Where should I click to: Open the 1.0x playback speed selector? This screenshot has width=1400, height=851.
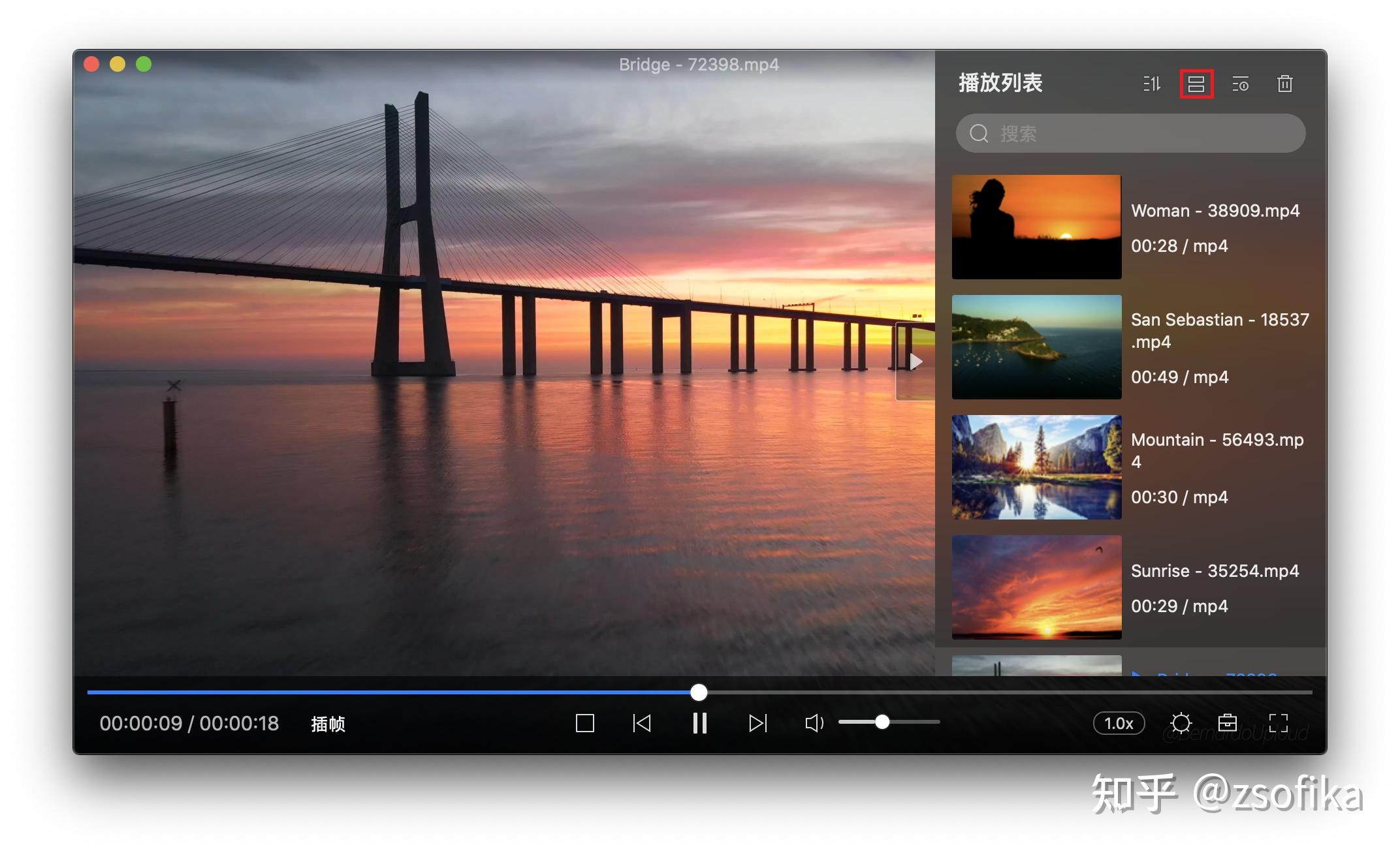pyautogui.click(x=1119, y=723)
